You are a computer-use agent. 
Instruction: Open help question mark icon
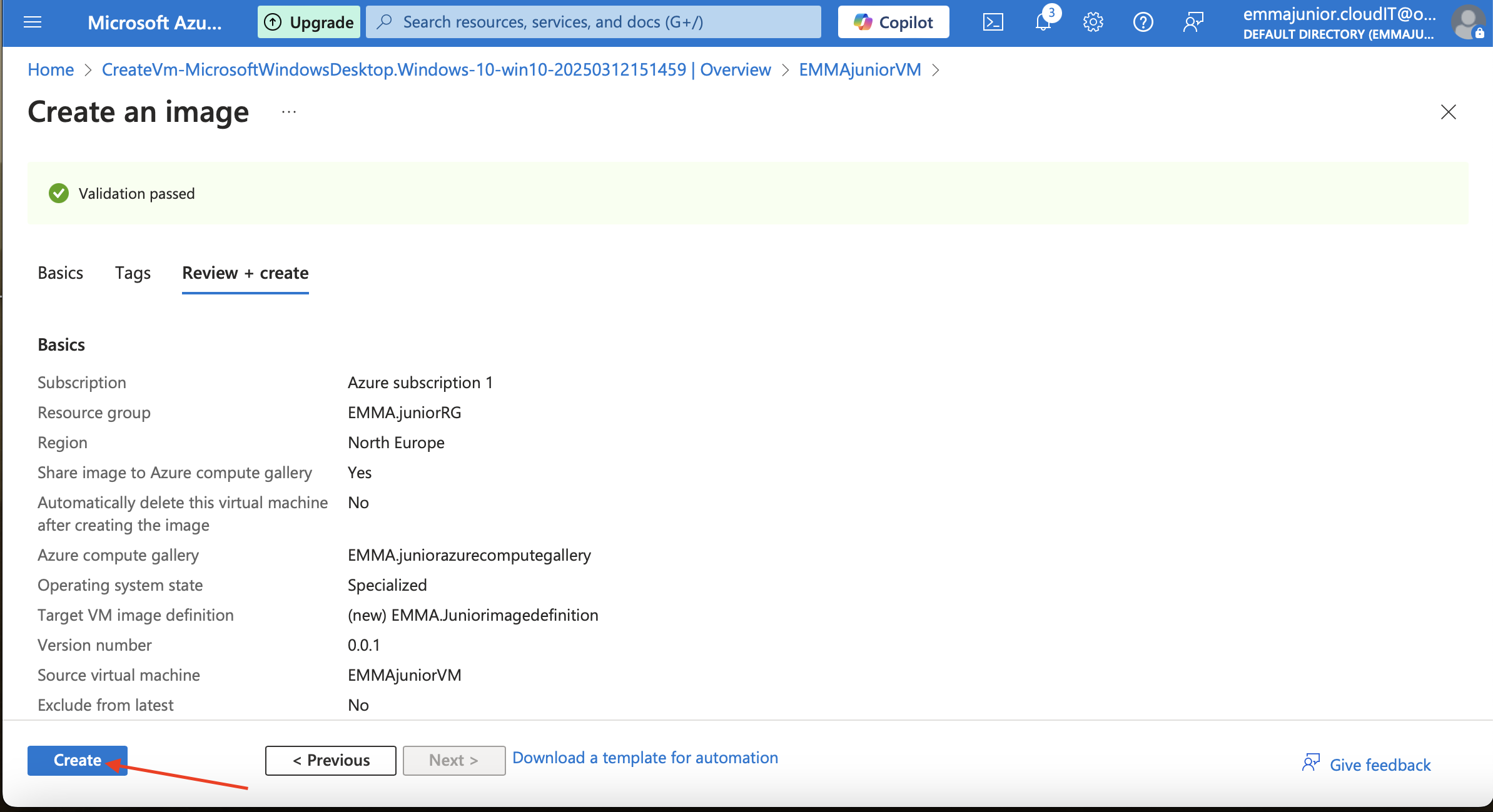coord(1143,23)
